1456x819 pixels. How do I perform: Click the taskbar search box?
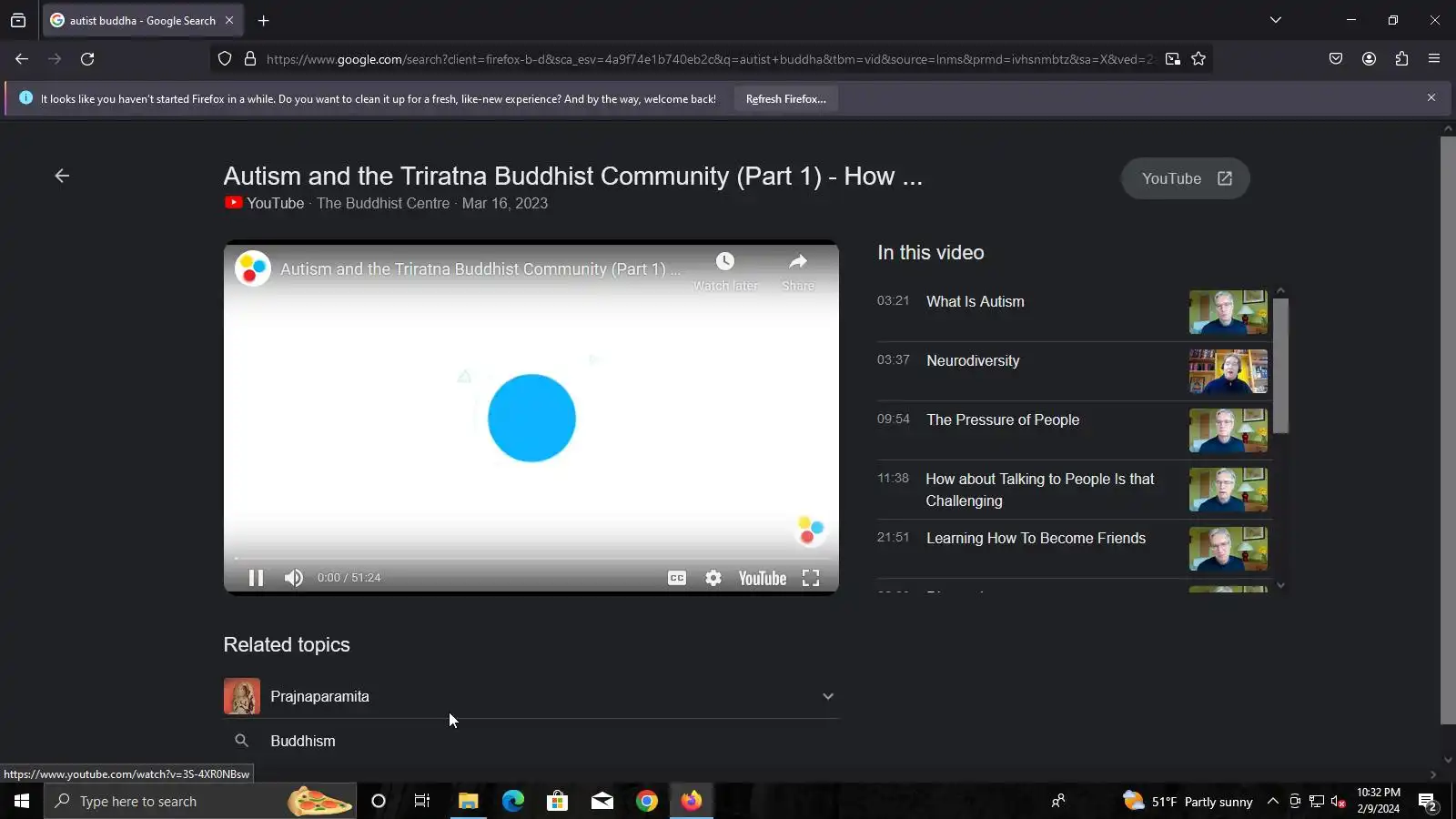(200, 801)
